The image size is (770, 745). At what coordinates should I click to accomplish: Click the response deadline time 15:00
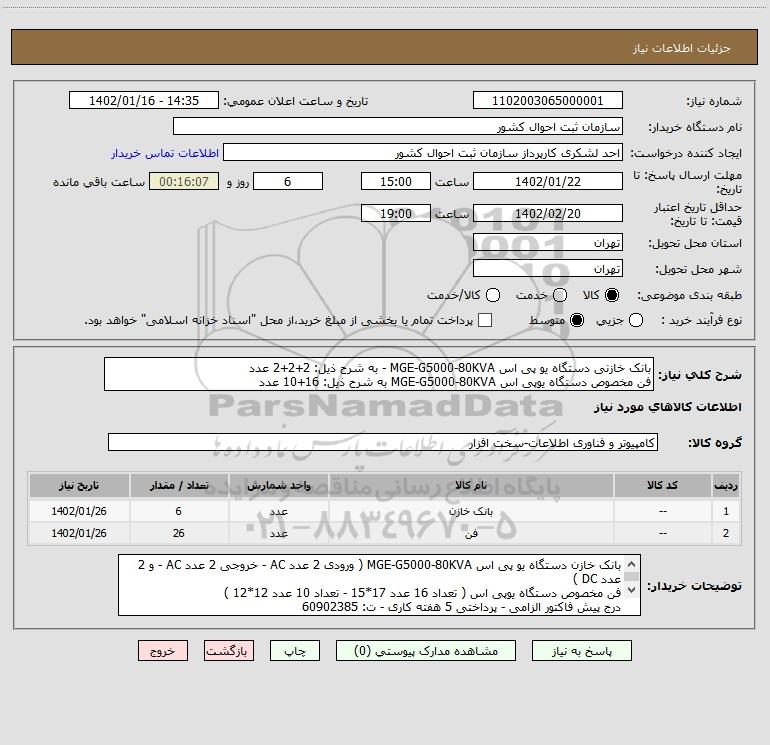tap(396, 182)
